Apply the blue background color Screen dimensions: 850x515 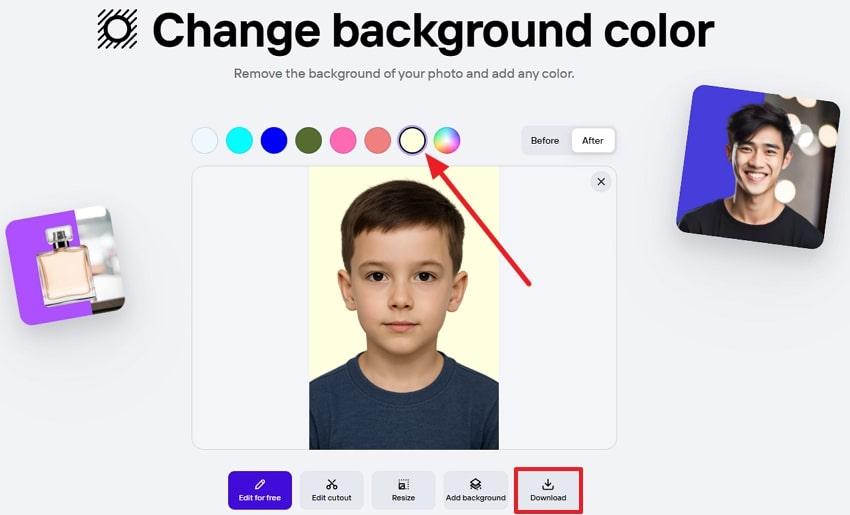coord(274,140)
